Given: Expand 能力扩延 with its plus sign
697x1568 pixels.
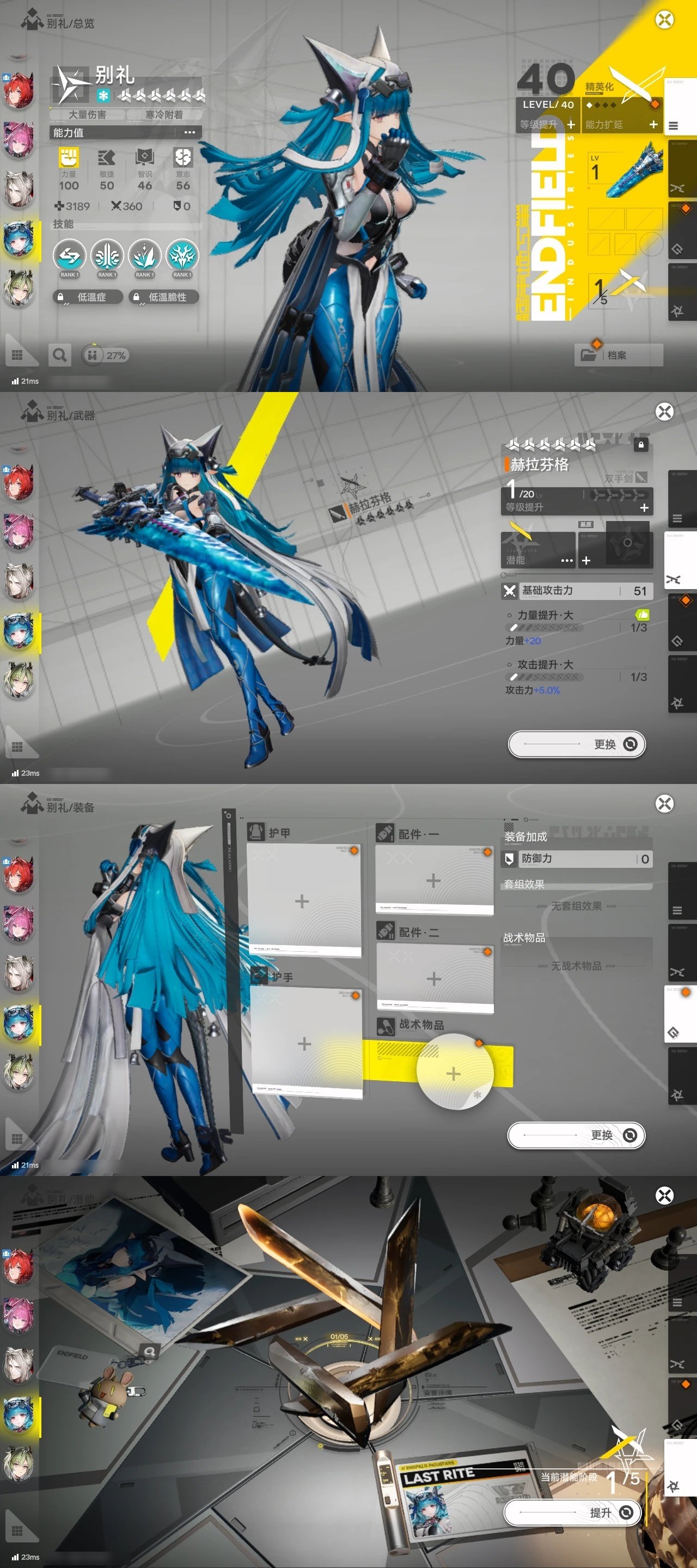Looking at the screenshot, I should coord(653,124).
